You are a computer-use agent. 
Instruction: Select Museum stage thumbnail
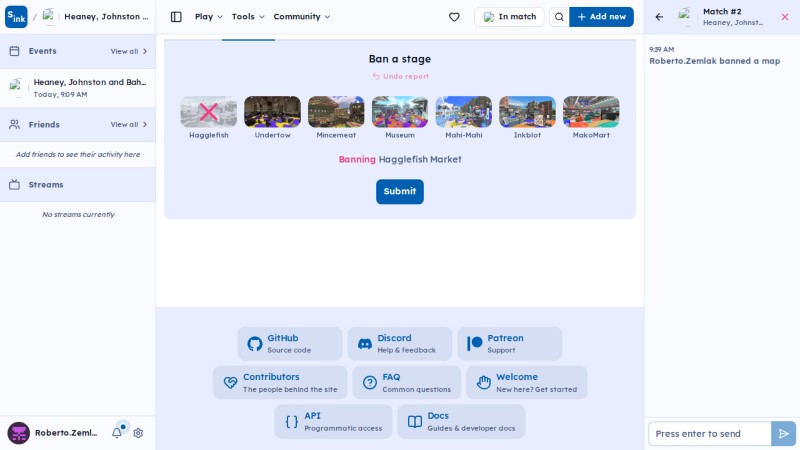[400, 112]
